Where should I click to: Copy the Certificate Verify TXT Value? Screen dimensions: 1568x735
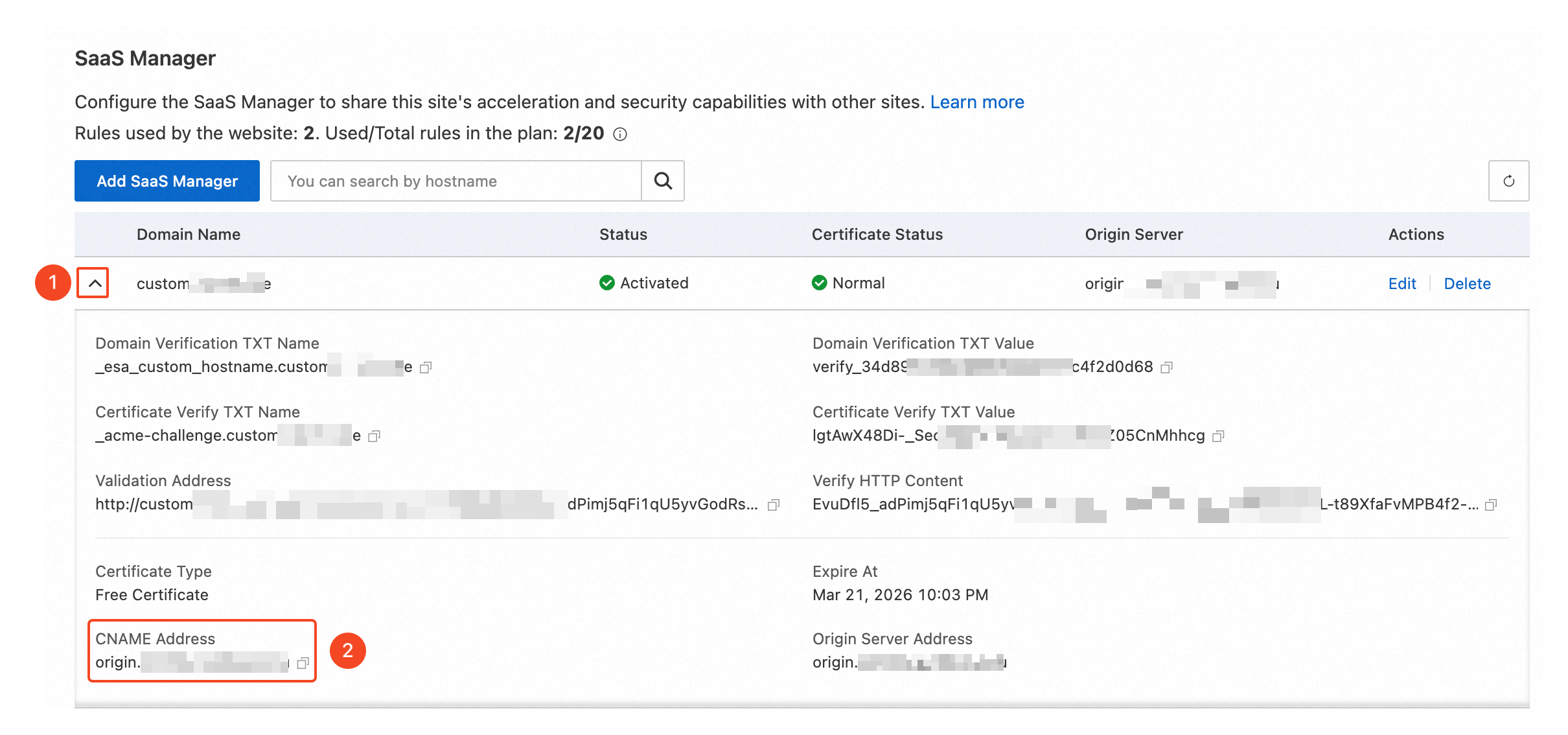(1218, 436)
